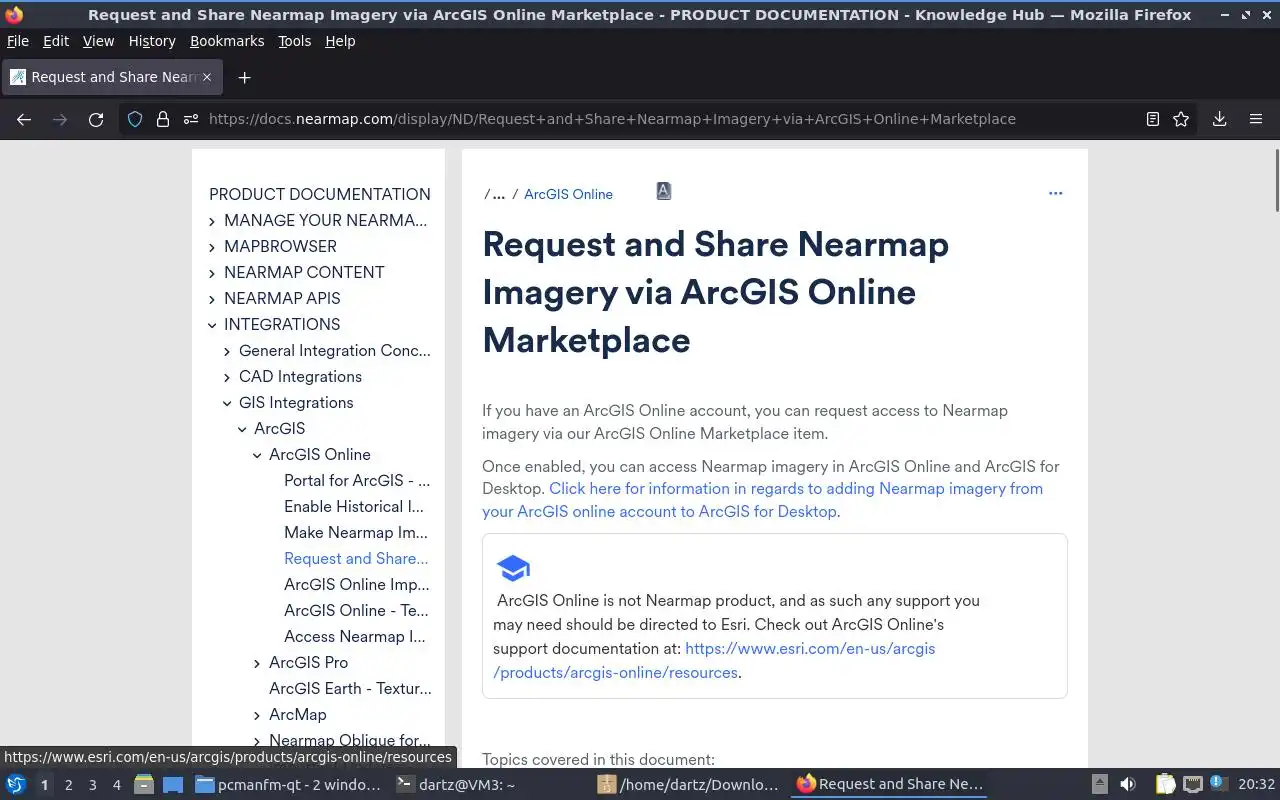This screenshot has width=1280, height=800.
Task: Open the page actions three-dot menu
Action: pyautogui.click(x=1055, y=193)
